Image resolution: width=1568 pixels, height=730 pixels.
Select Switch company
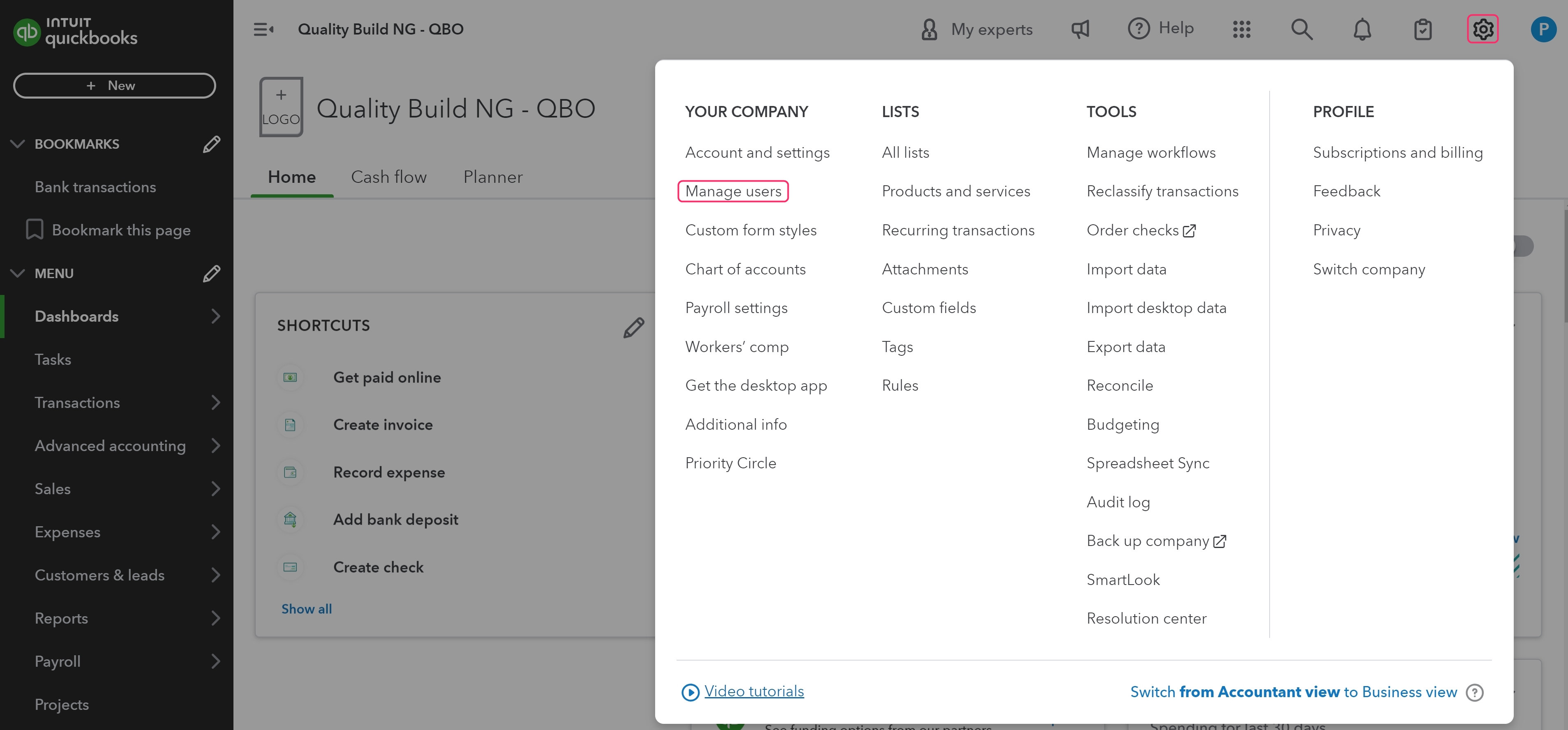click(x=1369, y=269)
